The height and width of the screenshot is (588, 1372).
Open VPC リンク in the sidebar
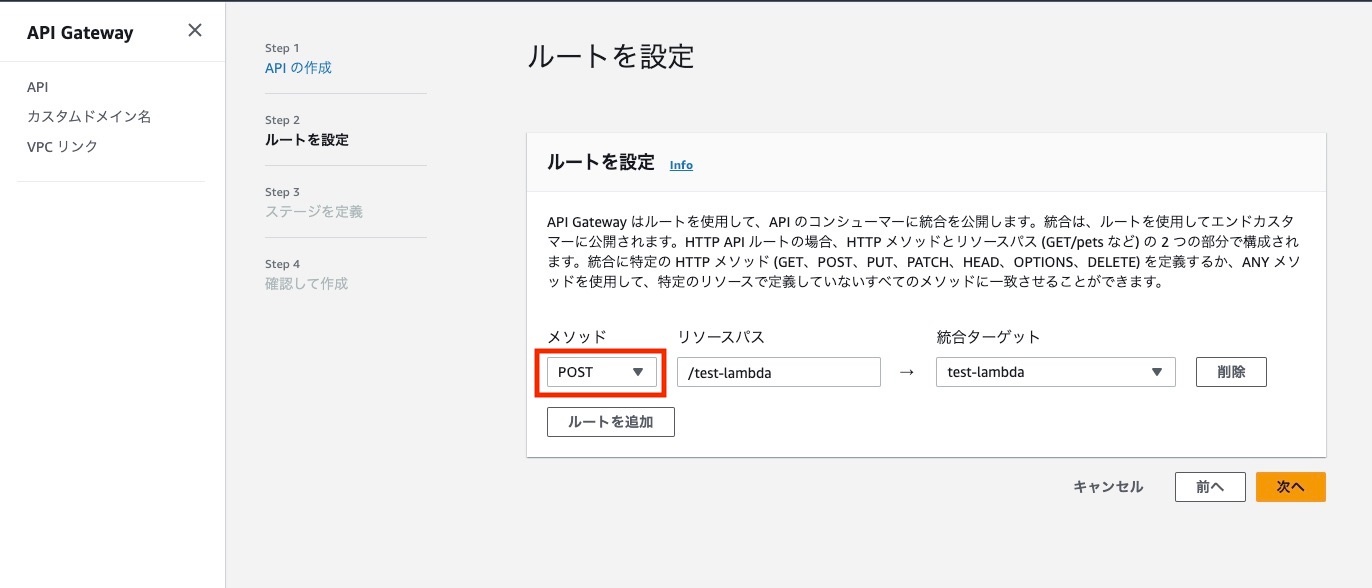[x=63, y=147]
